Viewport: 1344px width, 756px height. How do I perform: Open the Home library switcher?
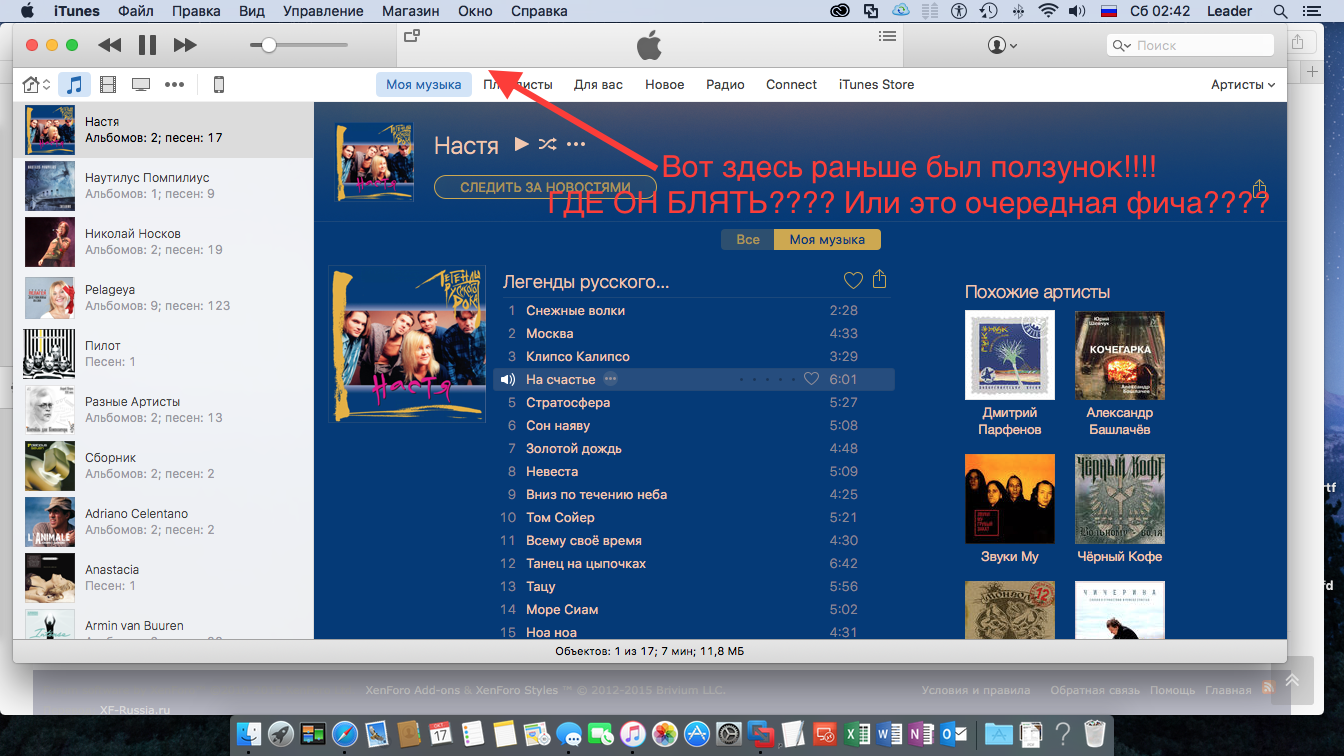point(36,85)
